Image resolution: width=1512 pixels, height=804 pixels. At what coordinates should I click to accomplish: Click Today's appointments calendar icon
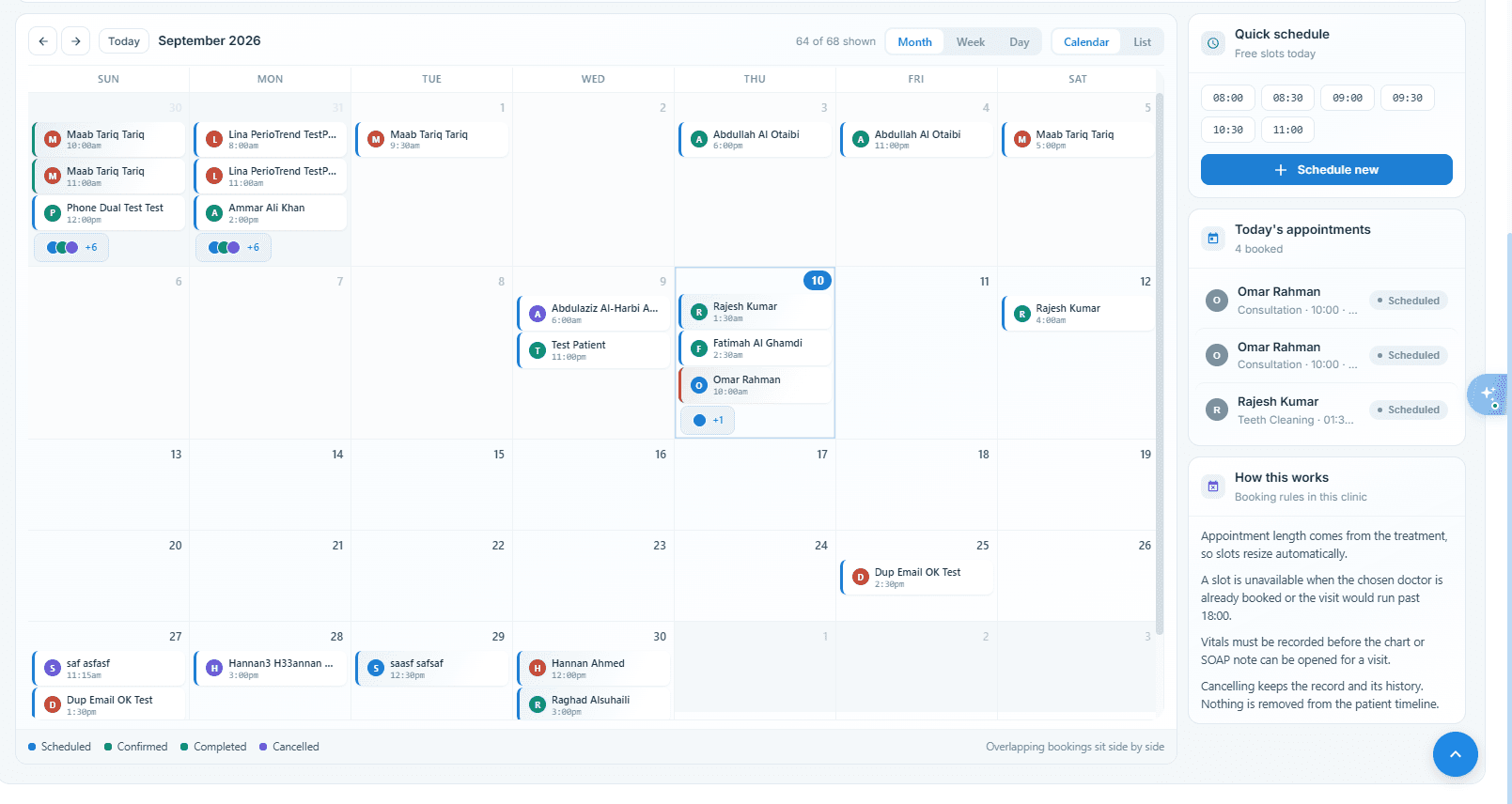(x=1213, y=239)
